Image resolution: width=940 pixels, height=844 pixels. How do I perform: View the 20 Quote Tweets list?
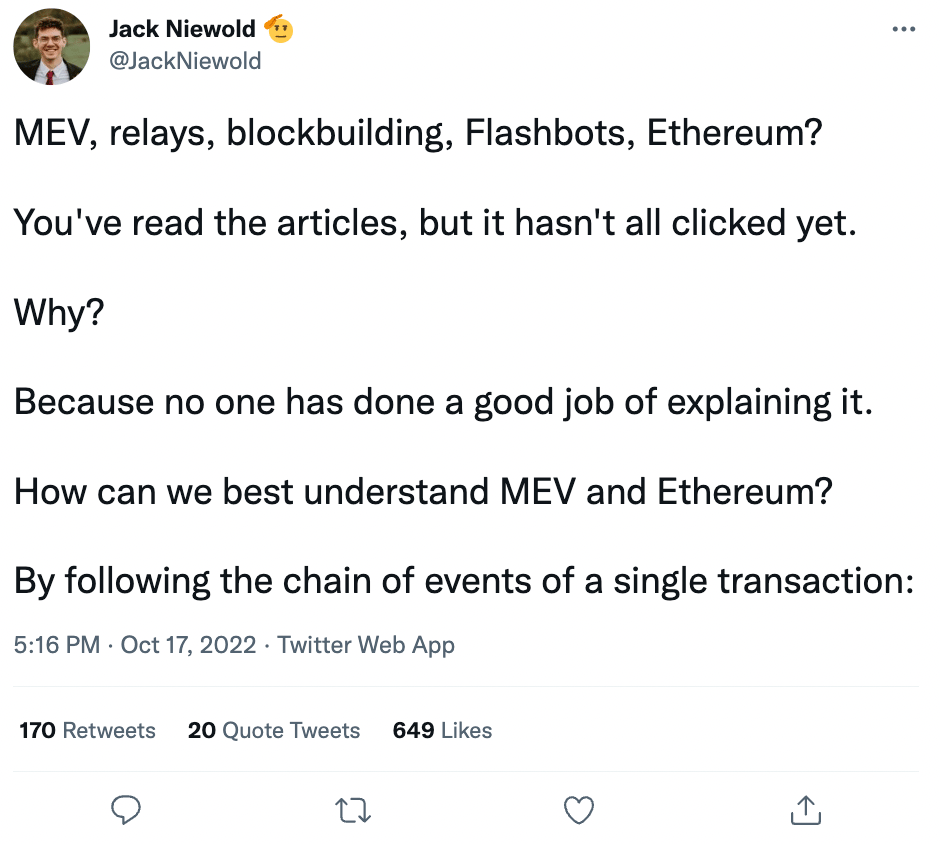point(274,730)
